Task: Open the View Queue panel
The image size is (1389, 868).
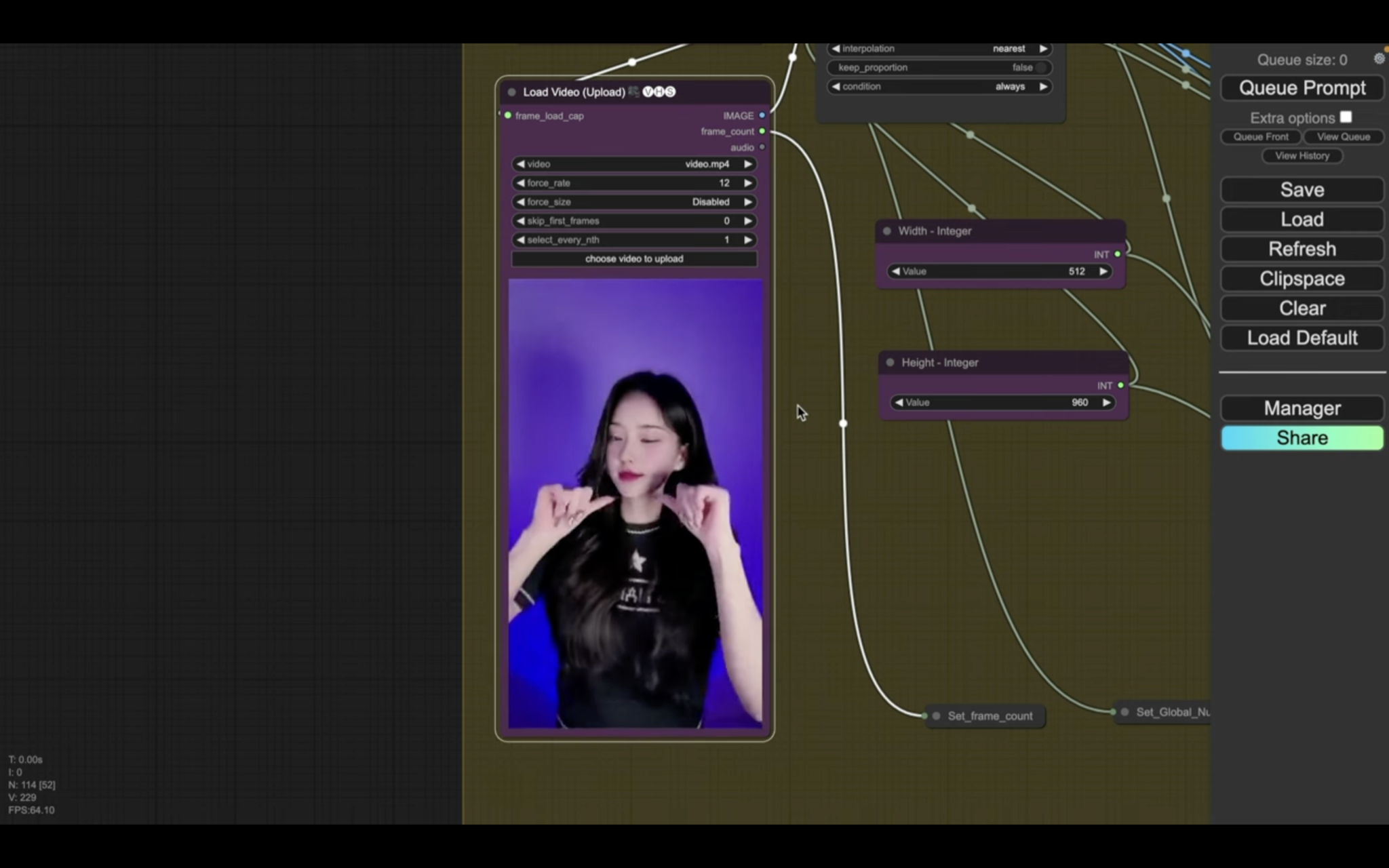Action: pyautogui.click(x=1343, y=137)
